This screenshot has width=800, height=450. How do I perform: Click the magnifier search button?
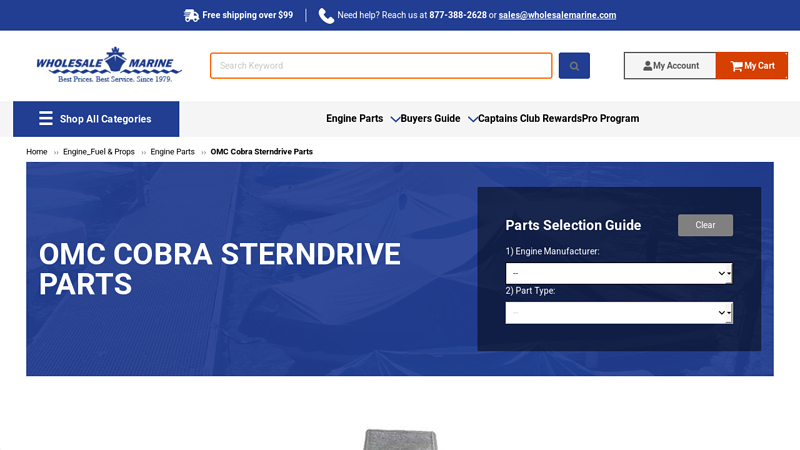574,66
